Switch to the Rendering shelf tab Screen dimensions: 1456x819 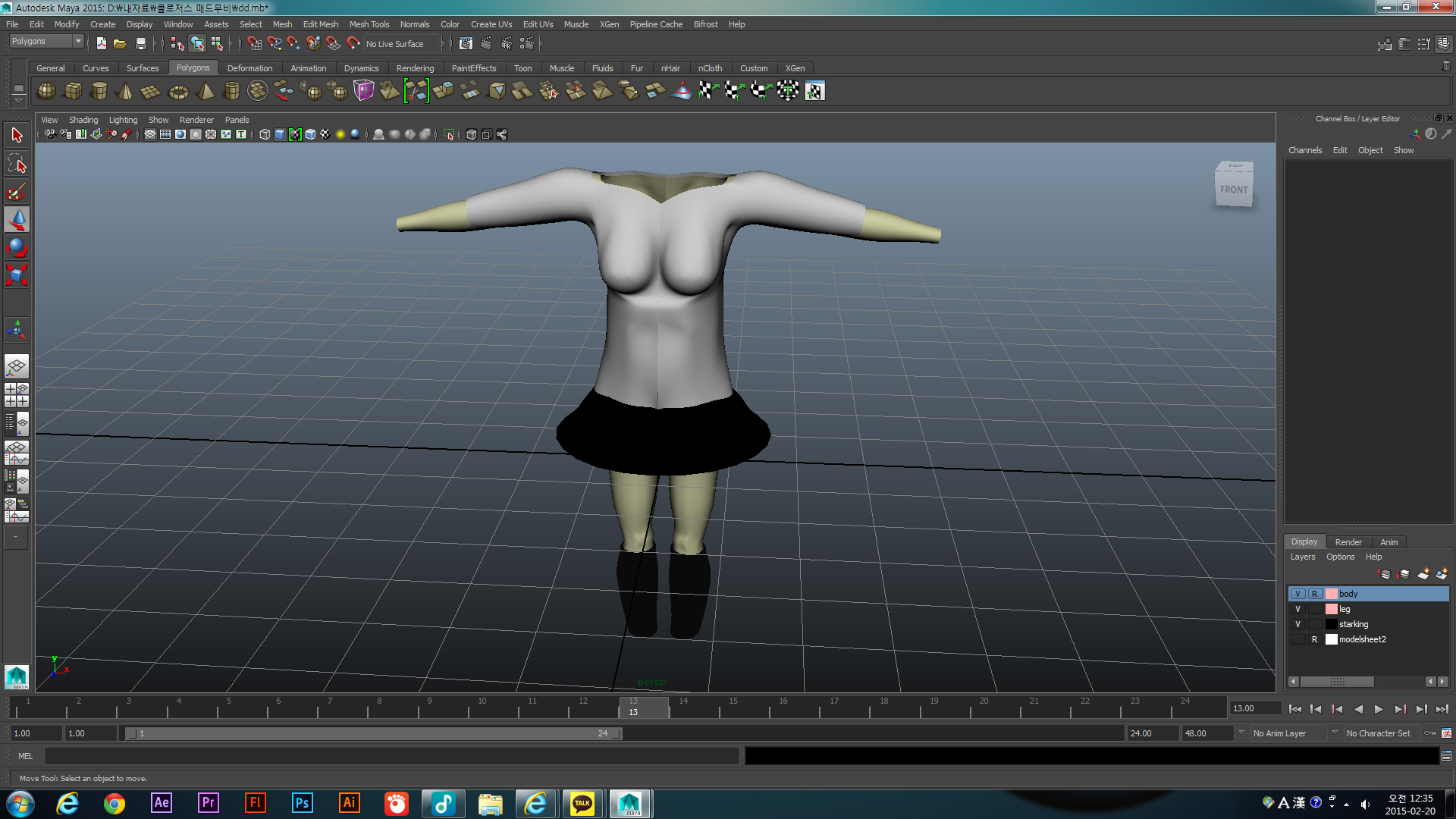click(x=415, y=68)
